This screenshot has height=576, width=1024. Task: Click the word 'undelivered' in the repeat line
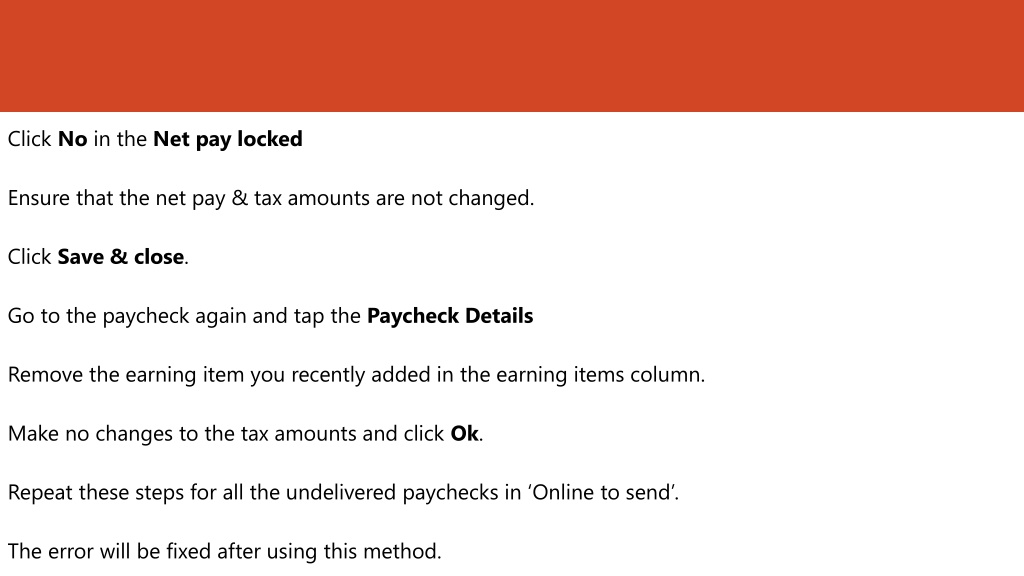pos(341,492)
